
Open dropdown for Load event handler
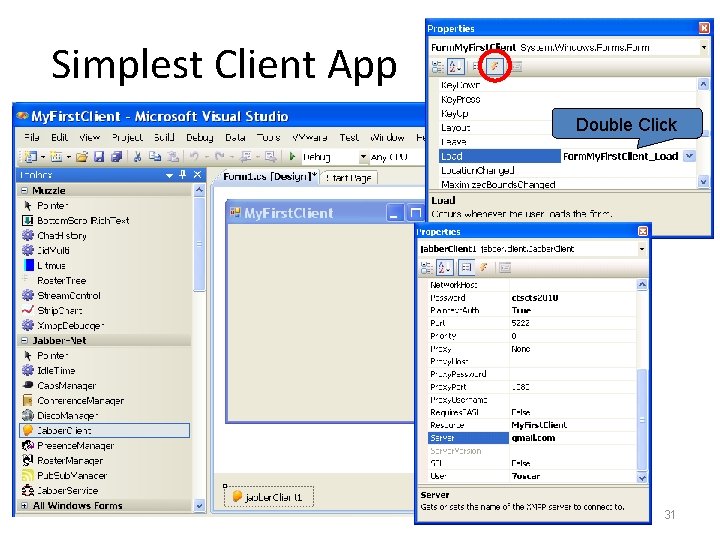[x=689, y=156]
